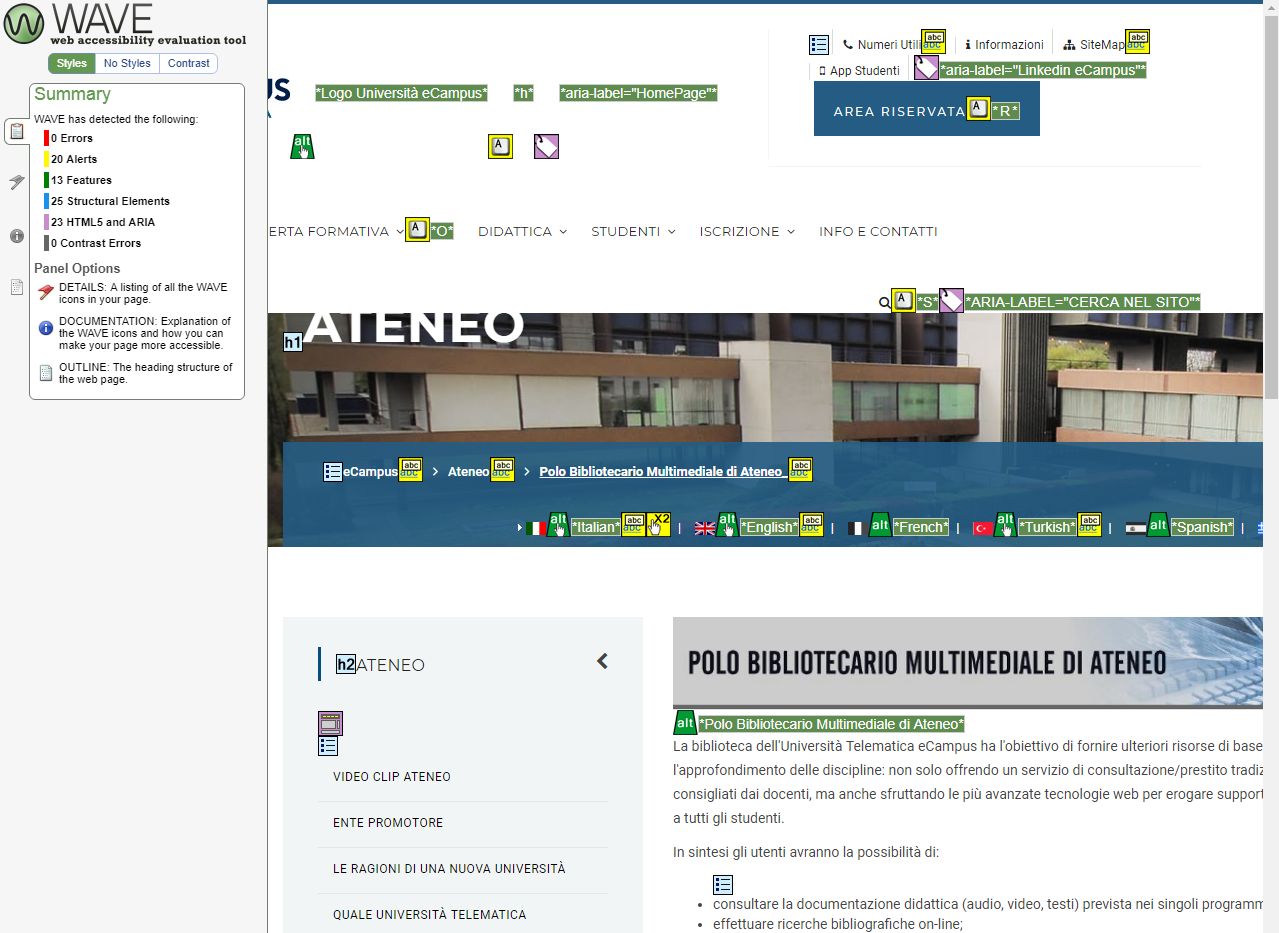Click the Polo Bibliotecario Multimediale banner image

tap(967, 662)
